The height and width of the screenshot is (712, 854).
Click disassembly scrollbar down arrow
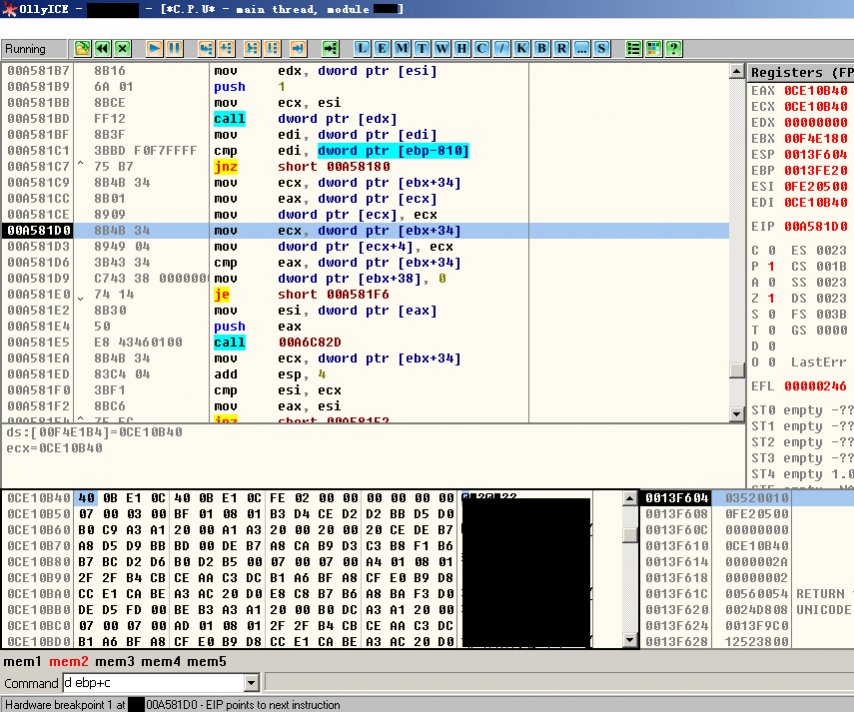[x=736, y=414]
